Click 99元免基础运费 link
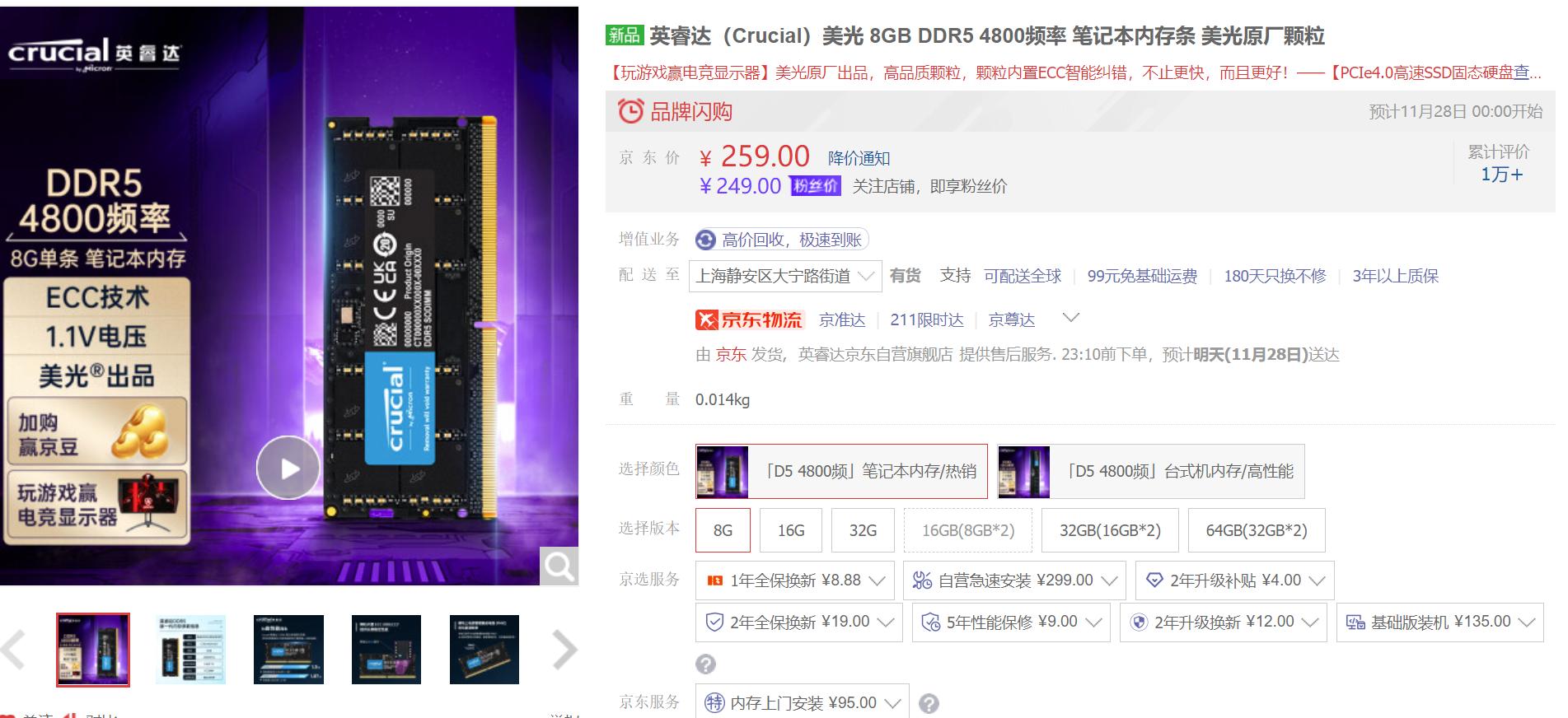The width and height of the screenshot is (1568, 718). [1142, 276]
